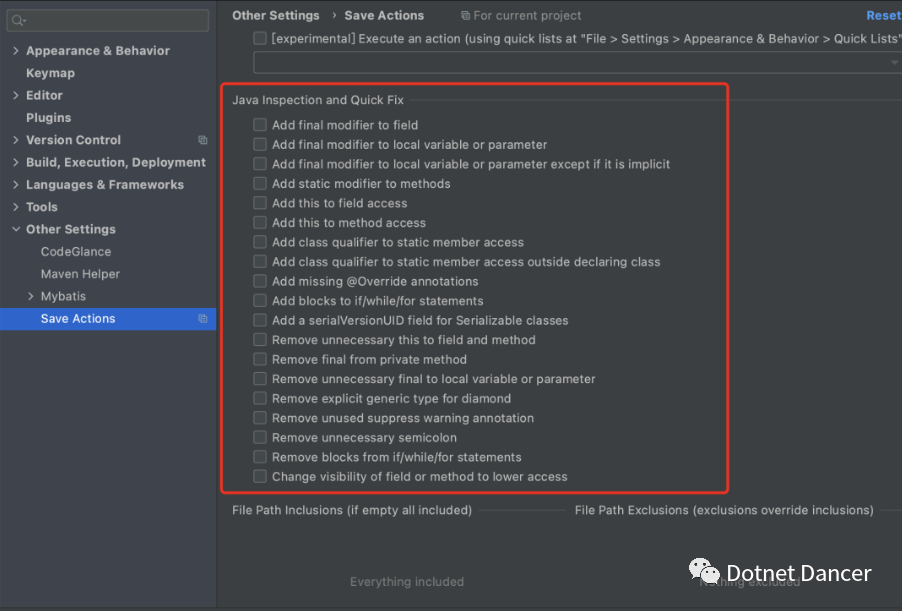Open Maven Helper settings page

click(x=80, y=274)
